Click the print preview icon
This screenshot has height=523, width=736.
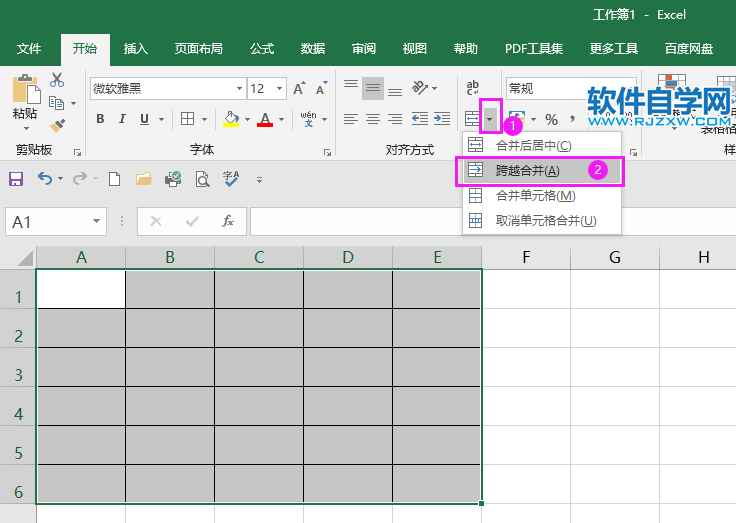coord(202,179)
